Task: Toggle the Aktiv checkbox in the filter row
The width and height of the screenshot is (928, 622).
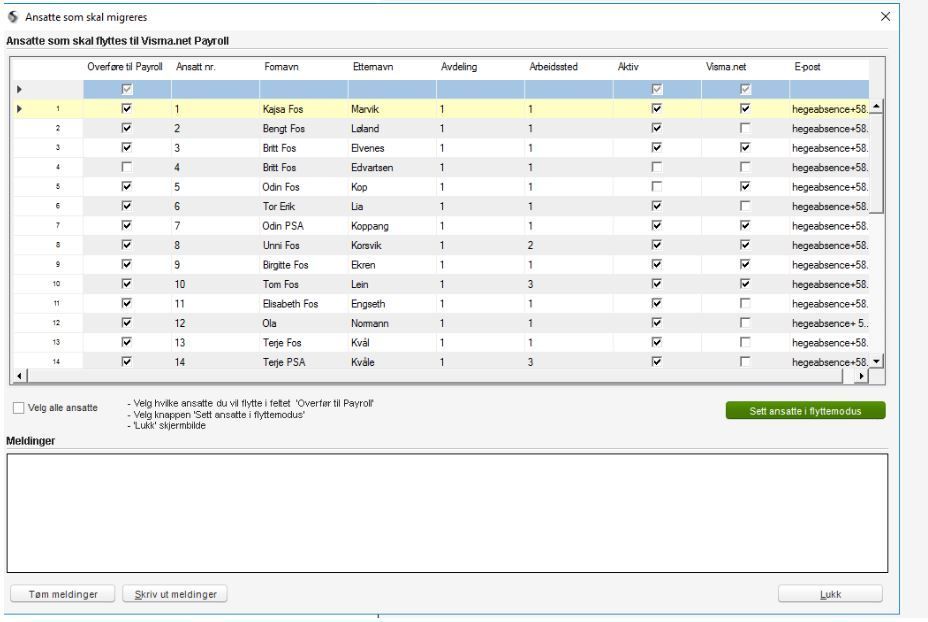Action: click(x=656, y=89)
